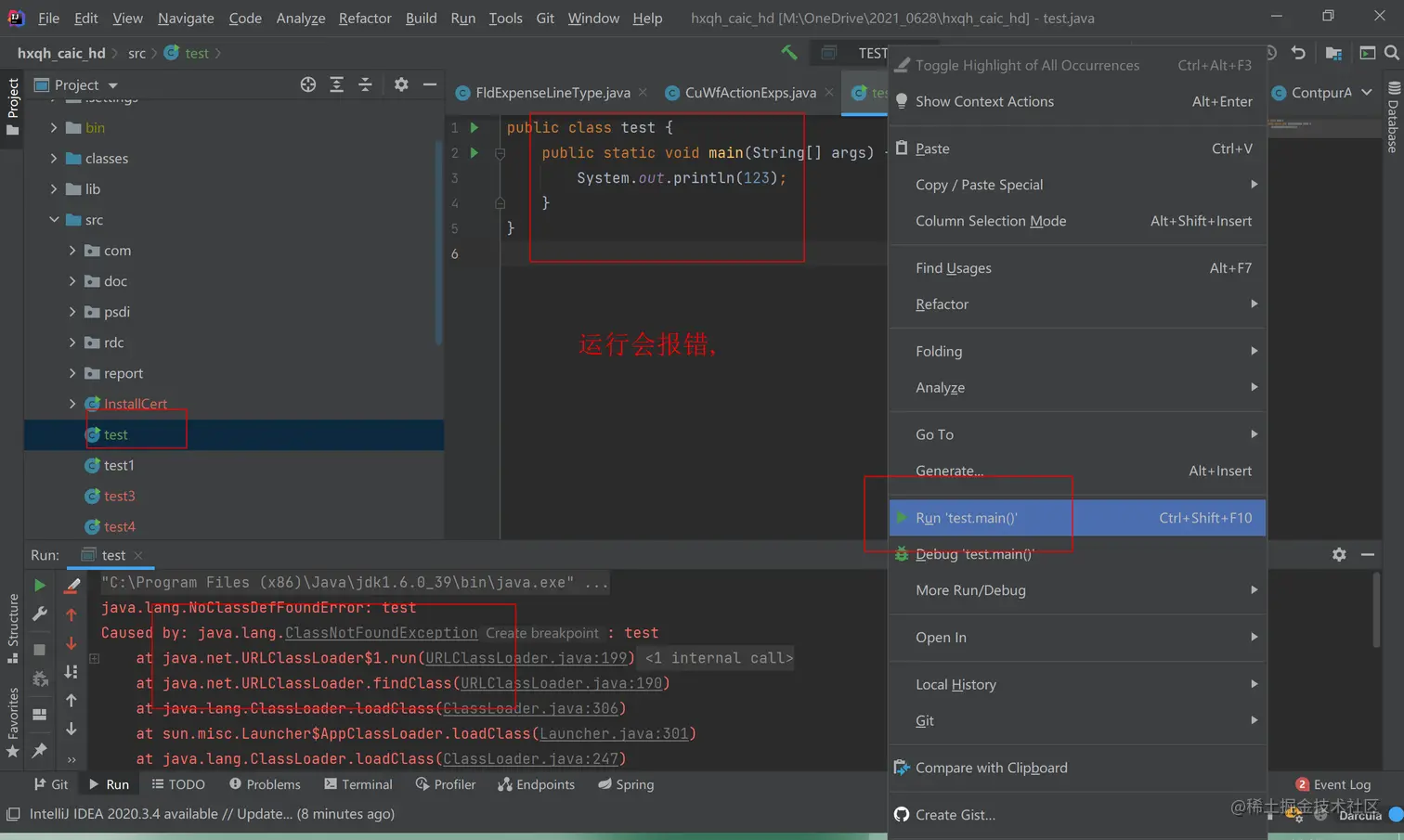
Task: Open the Project view dropdown
Action: point(76,84)
